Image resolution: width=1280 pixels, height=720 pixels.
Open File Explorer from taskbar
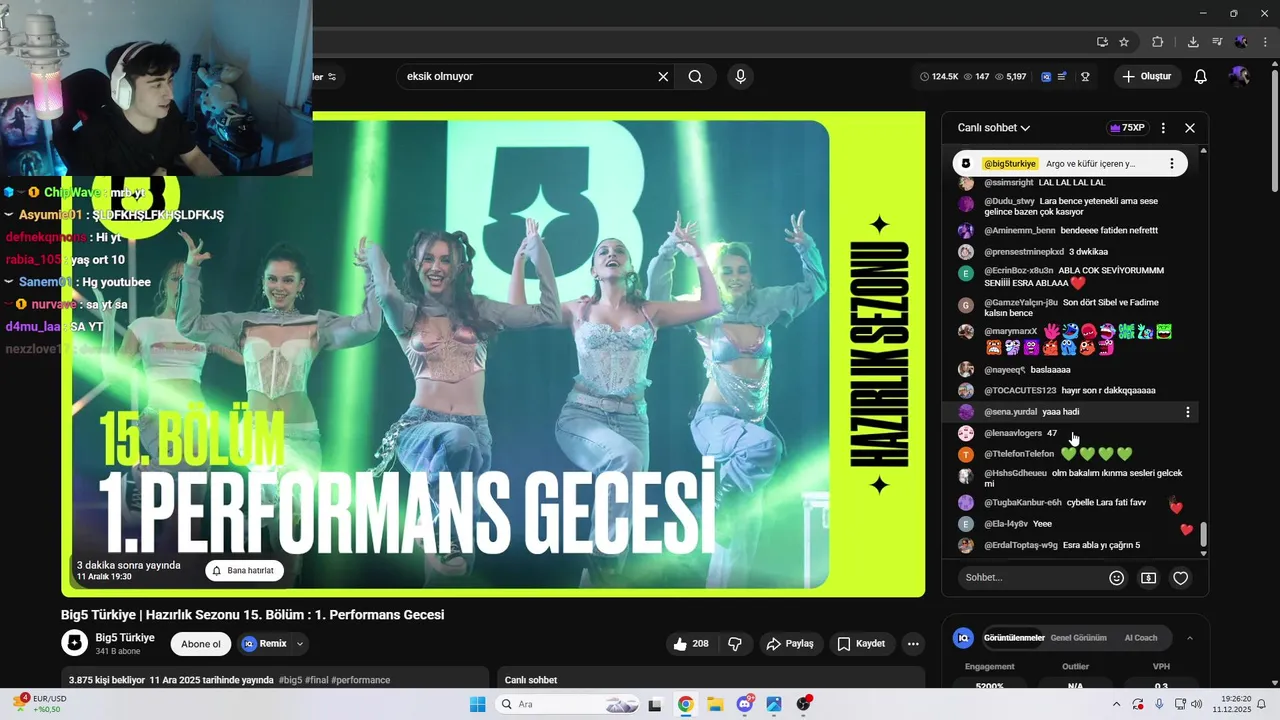[715, 704]
